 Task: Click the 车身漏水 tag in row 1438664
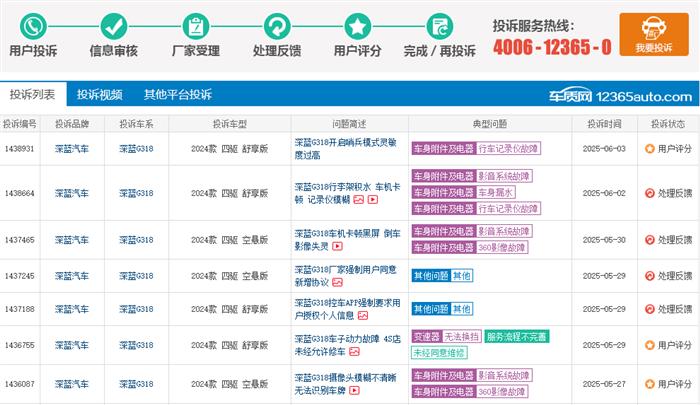496,192
